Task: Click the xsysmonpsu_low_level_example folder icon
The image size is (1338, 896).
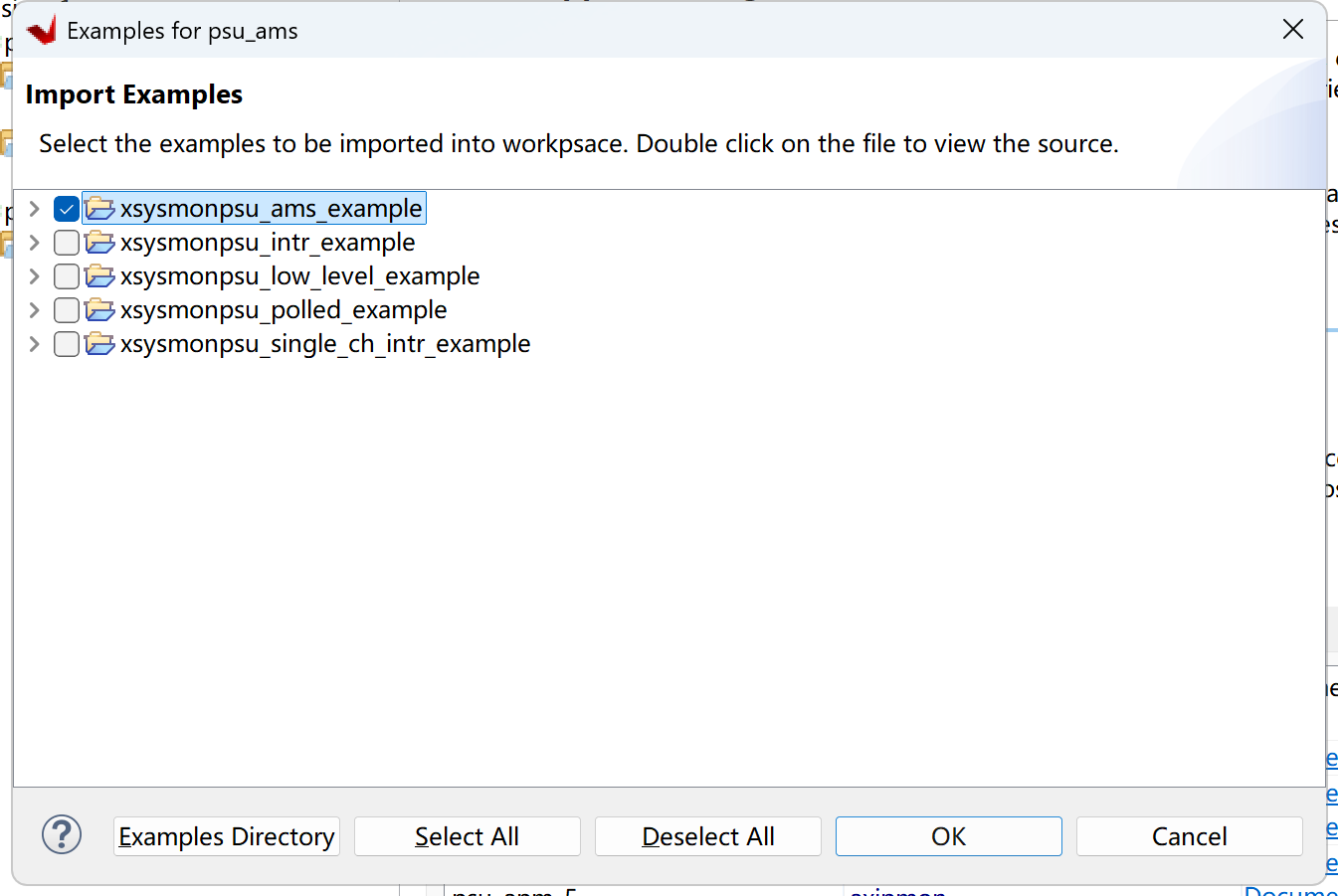Action: click(99, 276)
